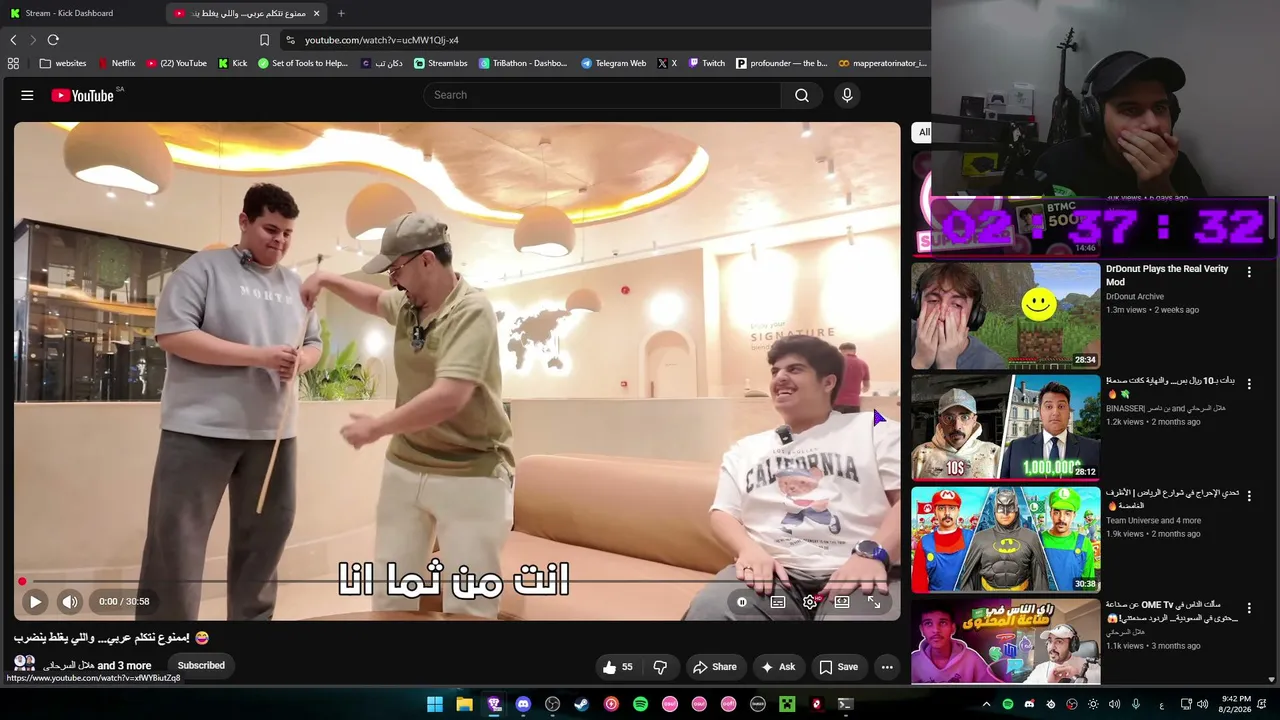Launch Spotify from the taskbar

(x=640, y=704)
